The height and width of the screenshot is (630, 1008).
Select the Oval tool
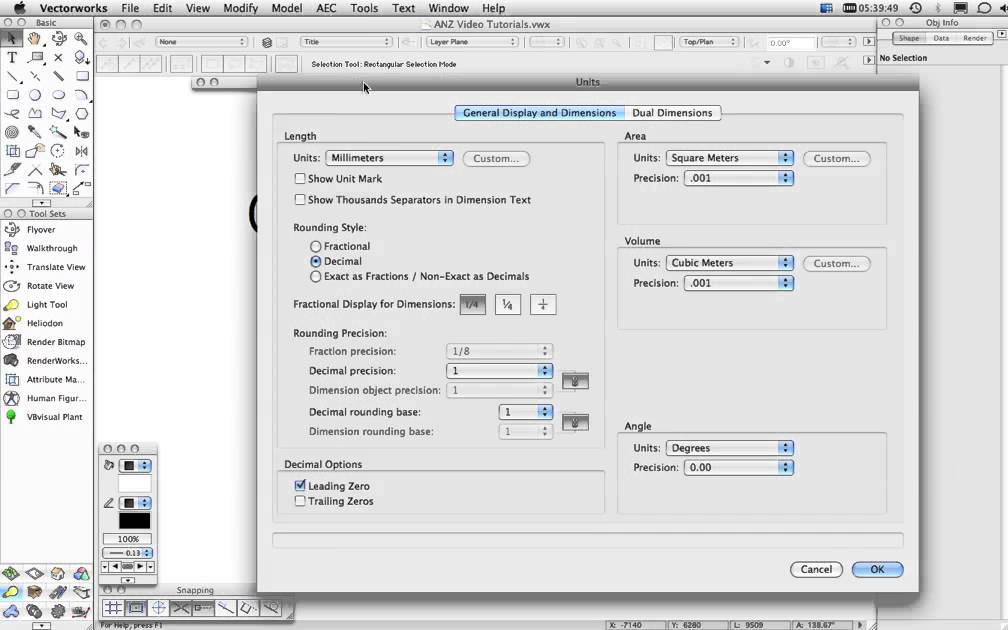[x=58, y=94]
